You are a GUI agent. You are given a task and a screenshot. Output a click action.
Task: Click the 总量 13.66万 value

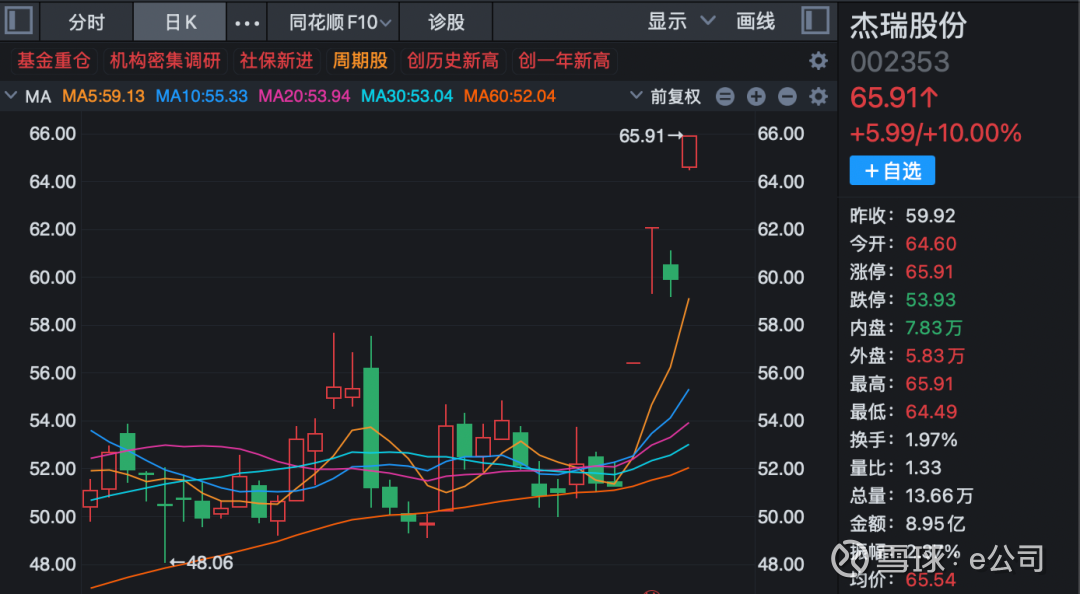(x=939, y=495)
